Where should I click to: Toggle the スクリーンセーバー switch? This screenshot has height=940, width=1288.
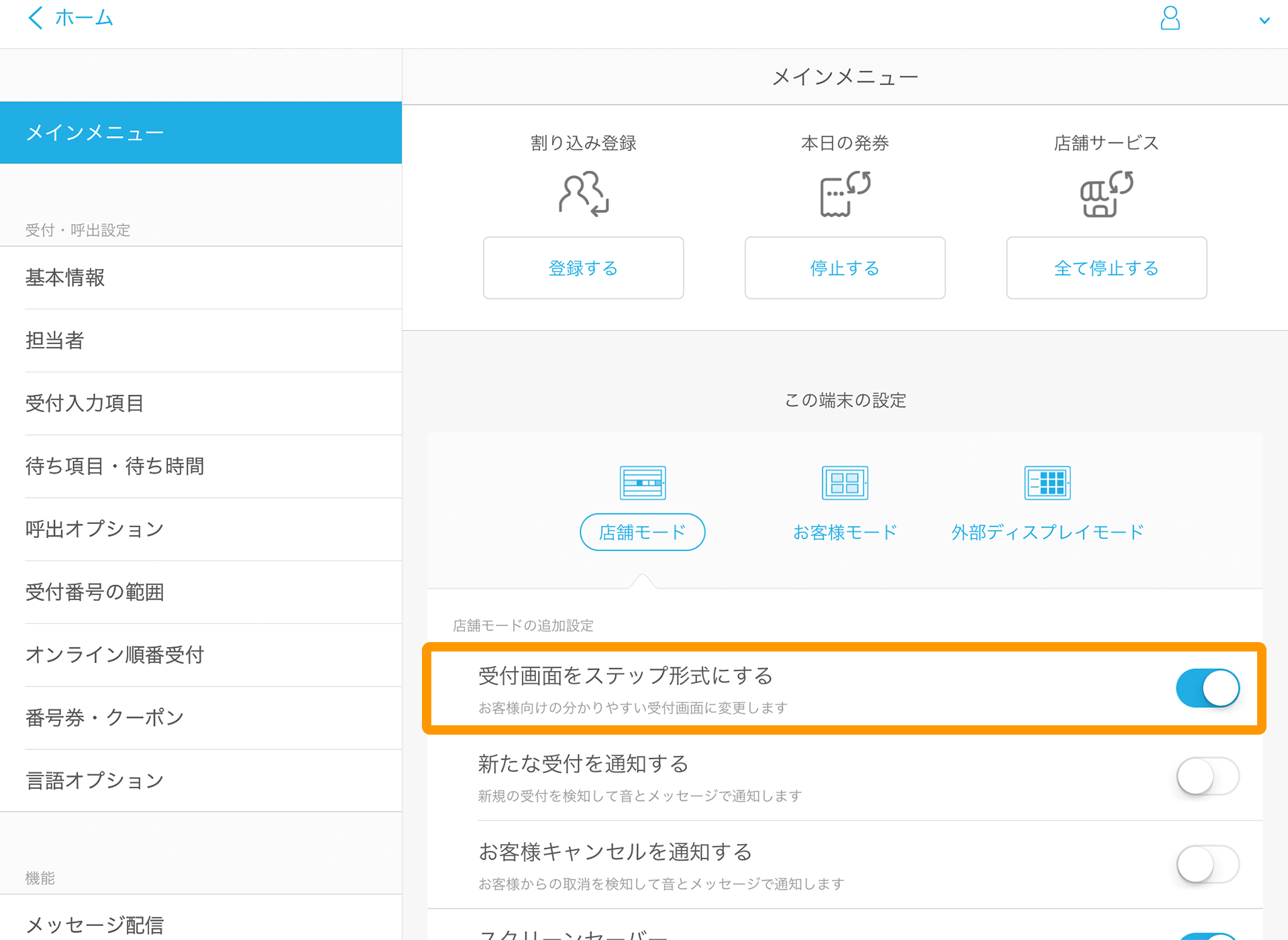(1207, 936)
